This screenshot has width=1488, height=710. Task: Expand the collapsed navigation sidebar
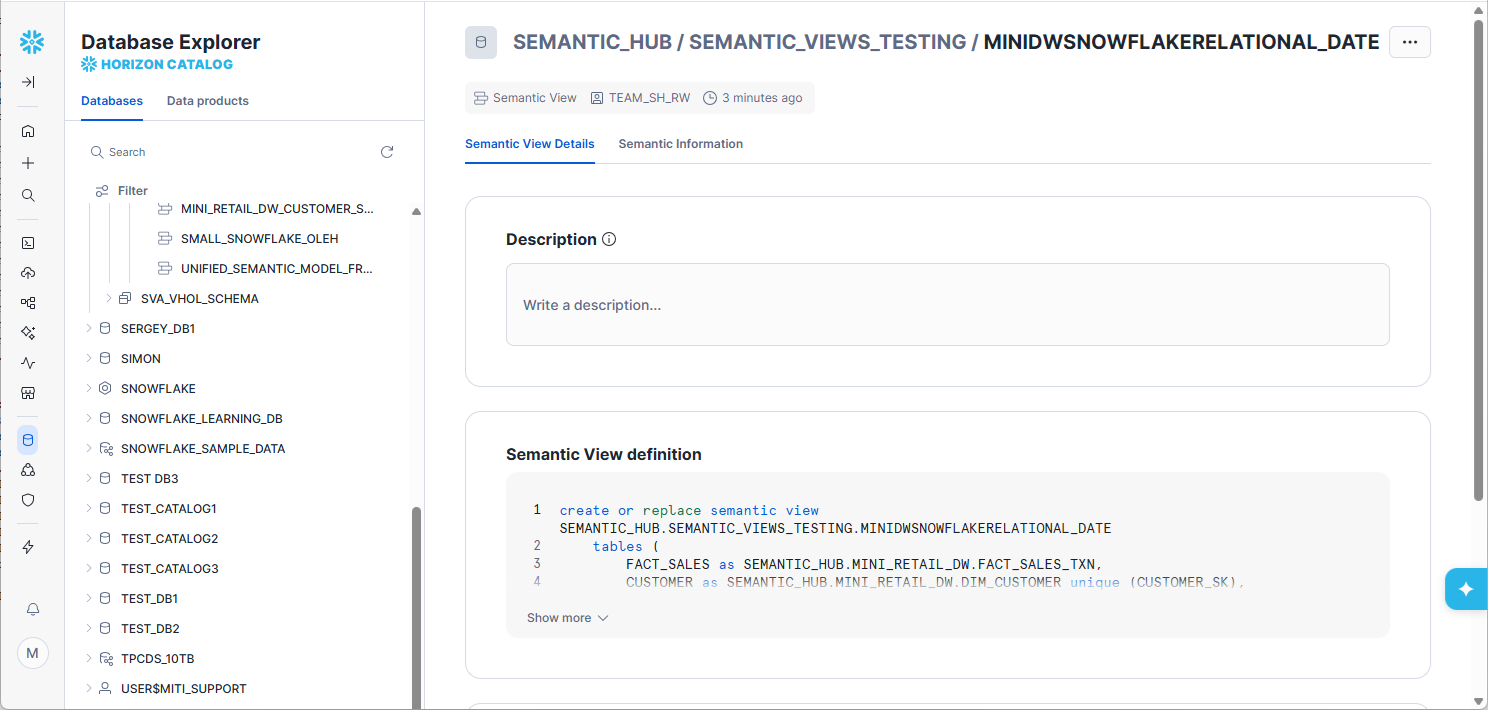coord(28,82)
